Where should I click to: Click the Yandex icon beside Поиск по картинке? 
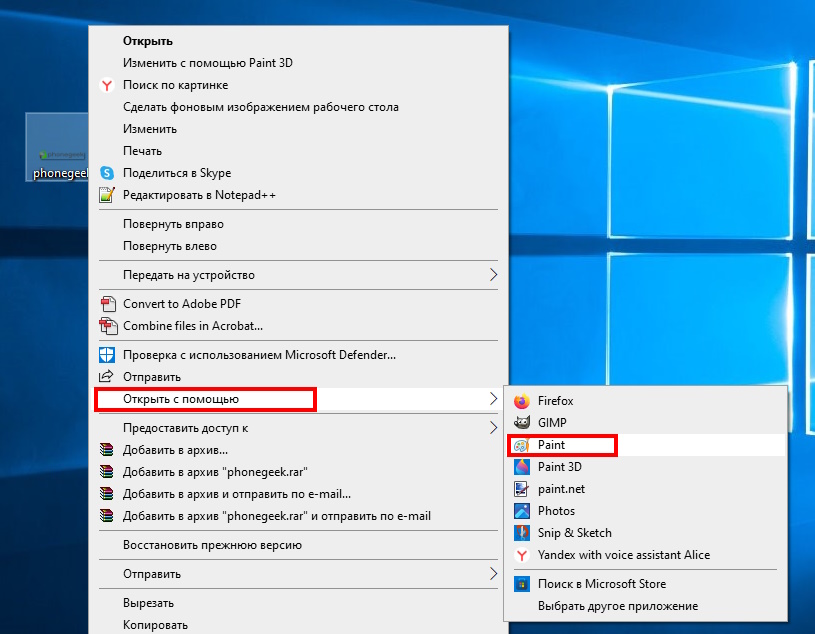(x=107, y=85)
